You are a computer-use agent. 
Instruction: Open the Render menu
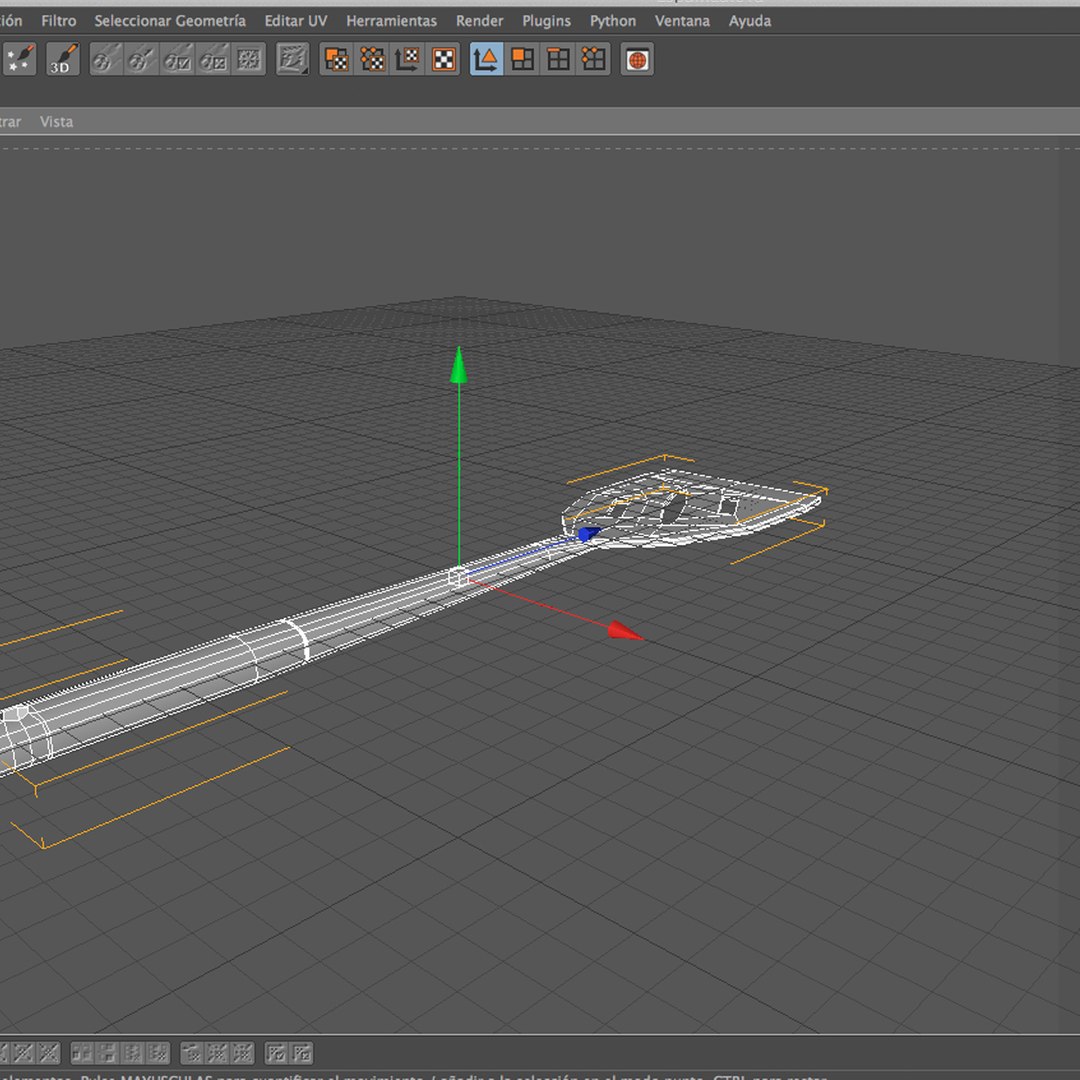coord(479,21)
